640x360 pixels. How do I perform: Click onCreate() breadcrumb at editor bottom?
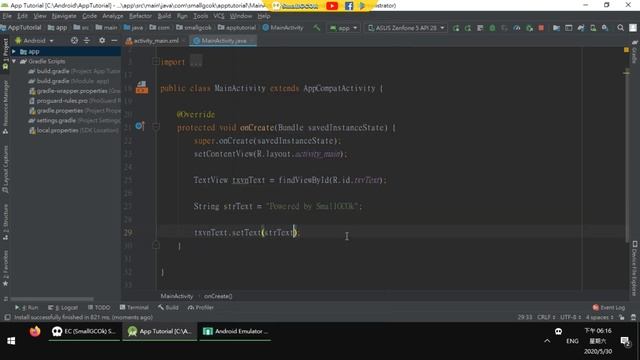[x=218, y=296]
